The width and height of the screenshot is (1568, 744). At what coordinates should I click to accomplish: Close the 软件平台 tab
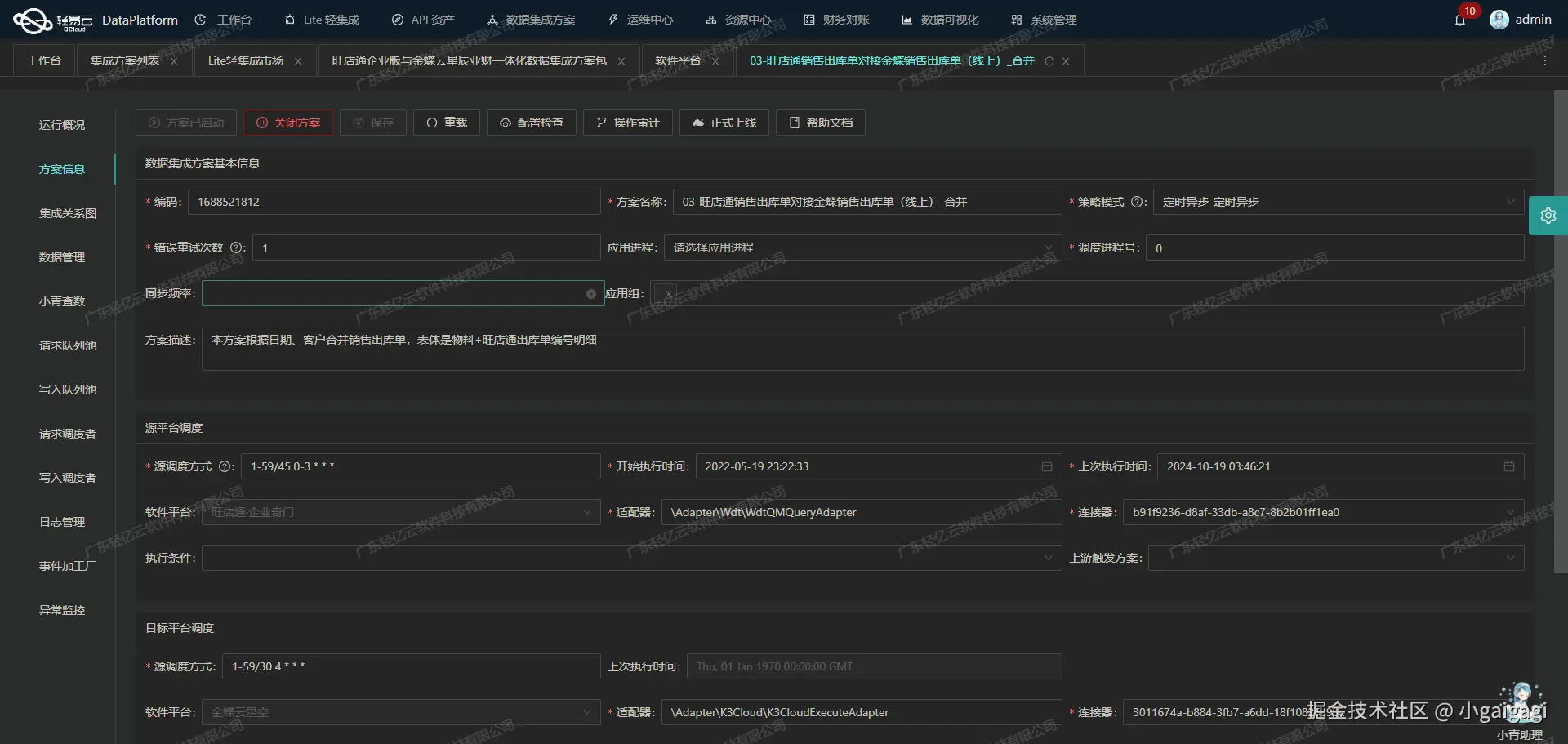pyautogui.click(x=715, y=61)
